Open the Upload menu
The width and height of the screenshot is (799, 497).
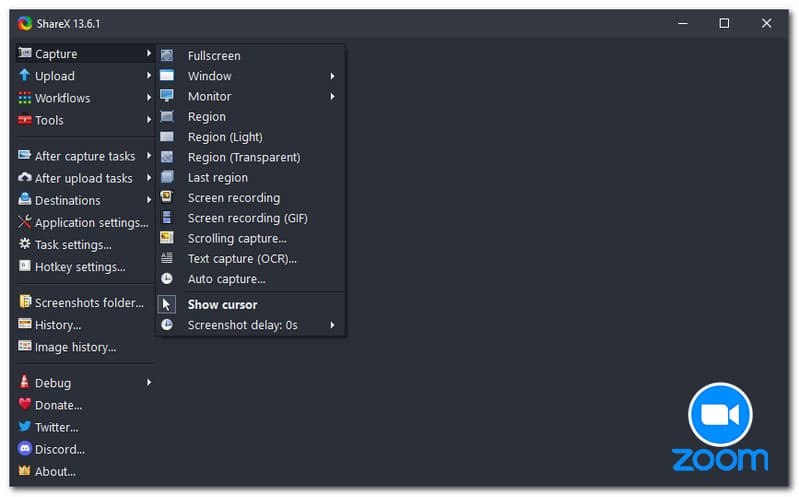click(55, 76)
